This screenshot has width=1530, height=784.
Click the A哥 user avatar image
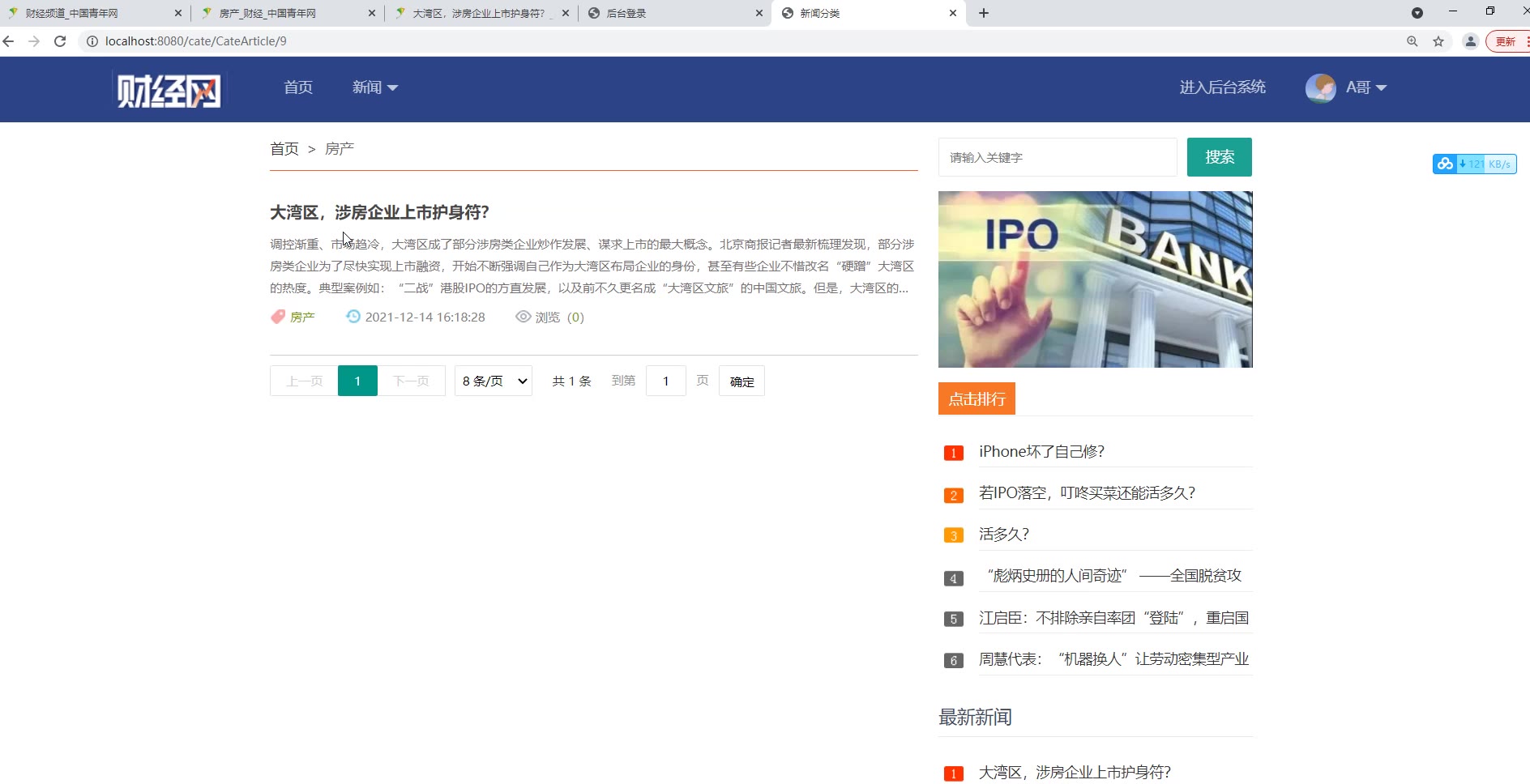tap(1321, 87)
